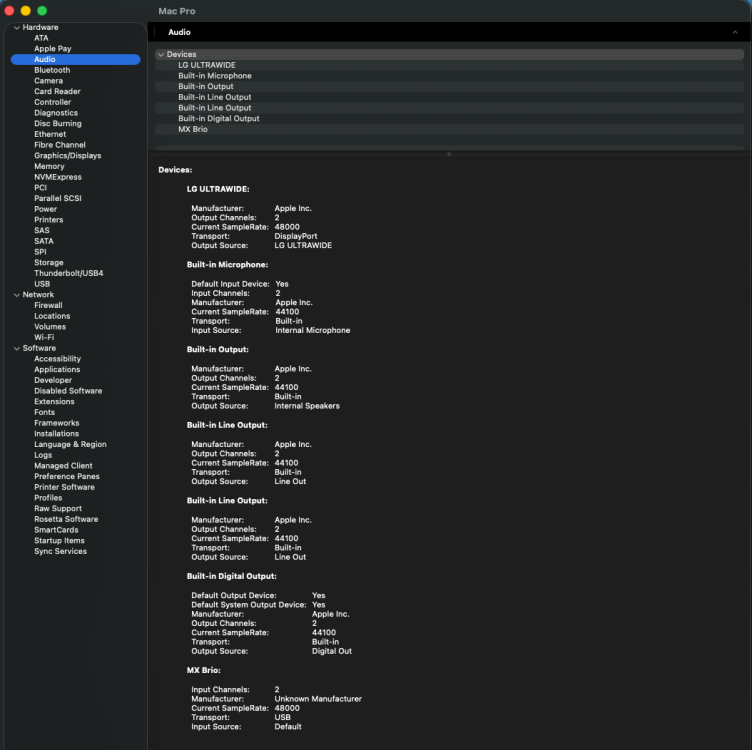Open Card Reader entry
The image size is (752, 750).
pyautogui.click(x=57, y=91)
